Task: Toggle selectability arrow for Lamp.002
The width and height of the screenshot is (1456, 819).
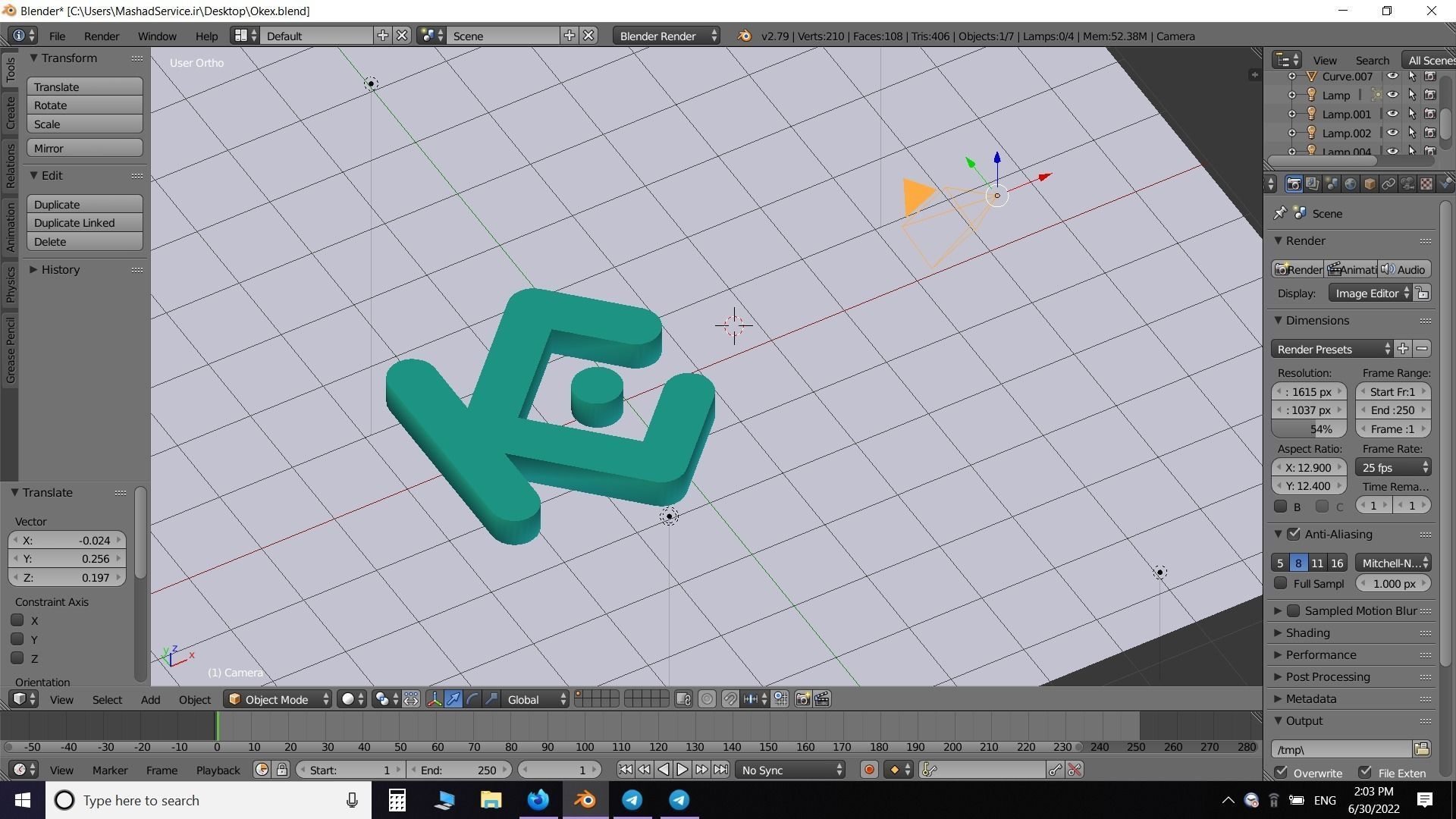Action: pyautogui.click(x=1411, y=133)
